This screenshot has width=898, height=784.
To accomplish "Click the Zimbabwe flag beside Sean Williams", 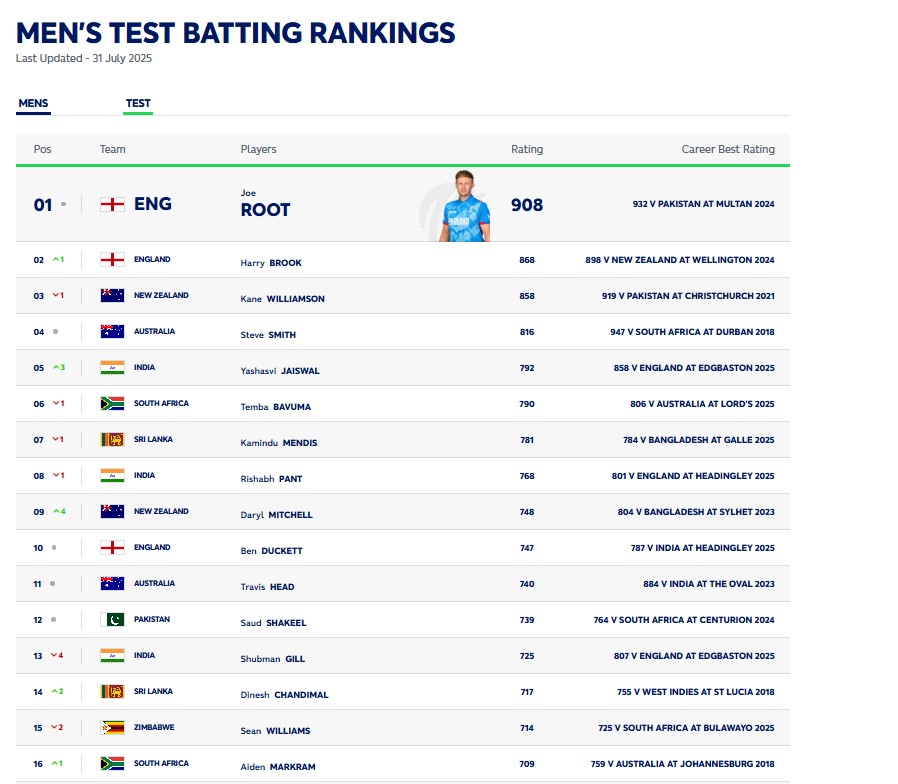I will pyautogui.click(x=112, y=728).
